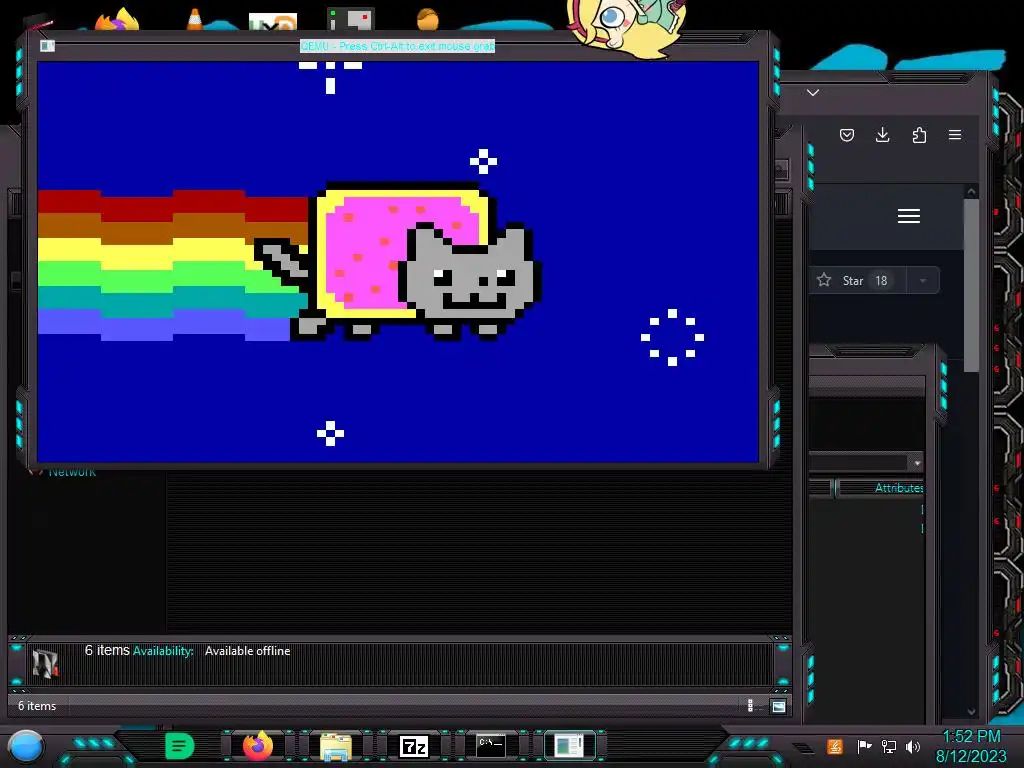Switch Explorer to large icons view
This screenshot has height=768, width=1024.
coord(778,706)
